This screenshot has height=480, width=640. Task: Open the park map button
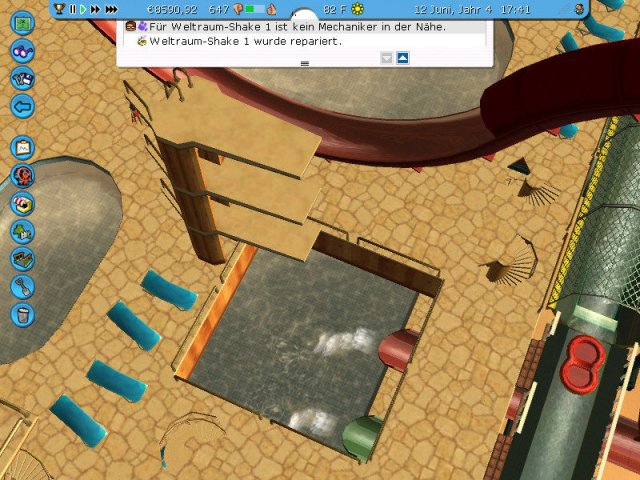pyautogui.click(x=22, y=22)
